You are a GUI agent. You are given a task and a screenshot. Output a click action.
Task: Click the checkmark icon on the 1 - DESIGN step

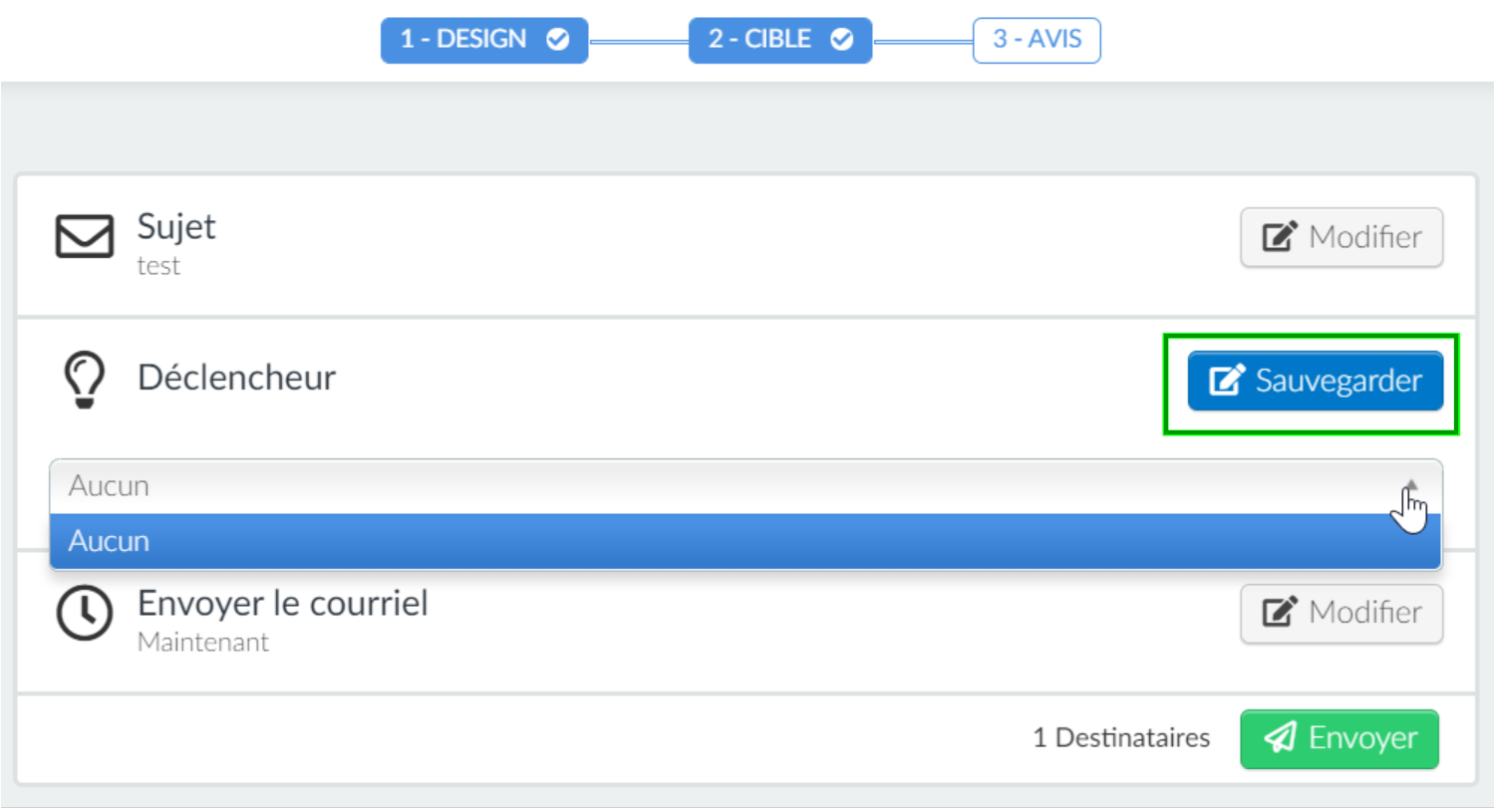pos(558,39)
